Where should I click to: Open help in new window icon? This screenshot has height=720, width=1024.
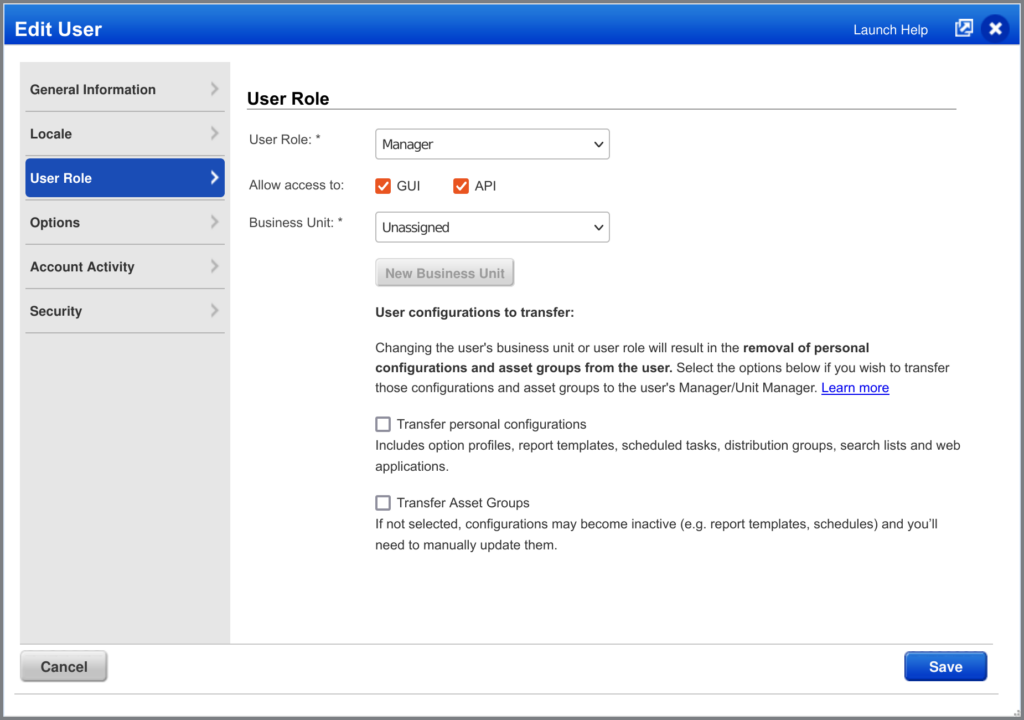click(x=963, y=28)
